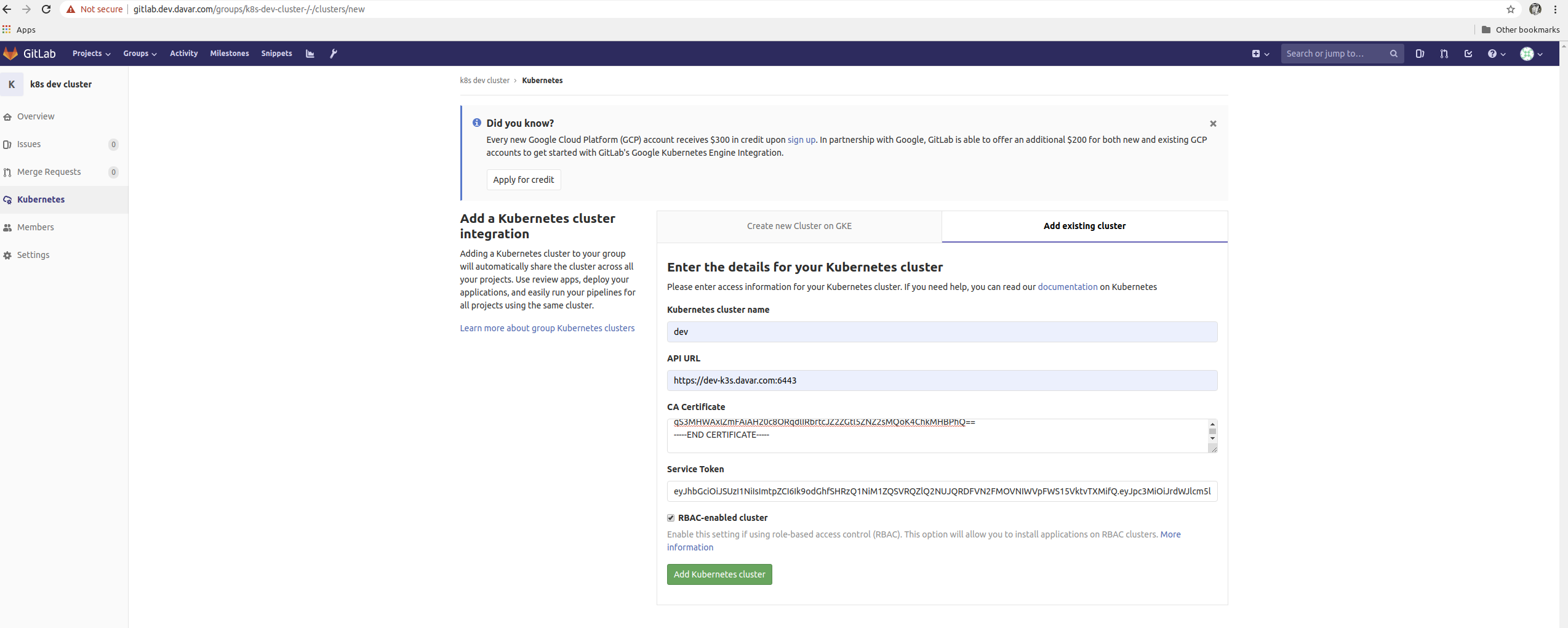Viewport: 1568px width, 628px height.
Task: Click the info icon in Did you know banner
Action: (476, 123)
